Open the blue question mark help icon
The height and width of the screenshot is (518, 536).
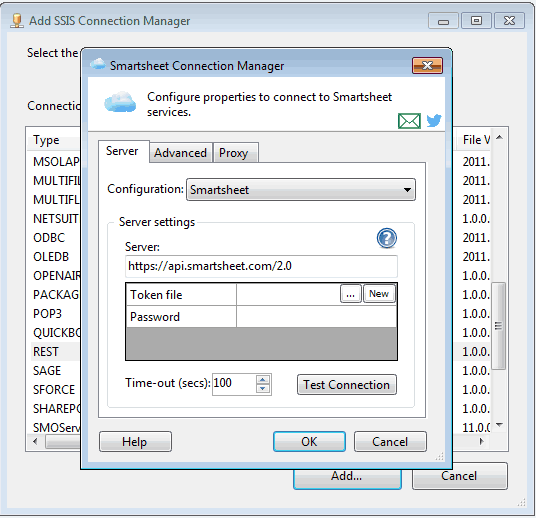tap(387, 238)
